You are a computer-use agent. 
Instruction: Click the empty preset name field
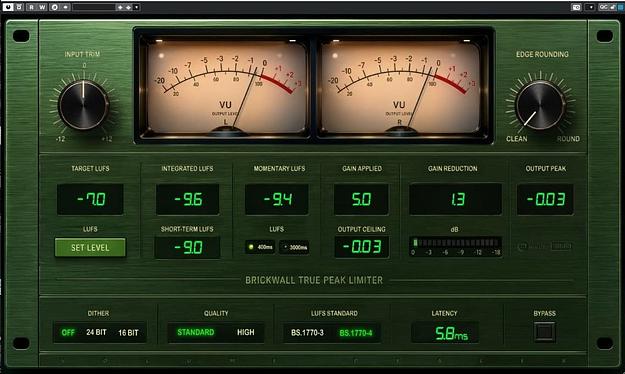(94, 7)
